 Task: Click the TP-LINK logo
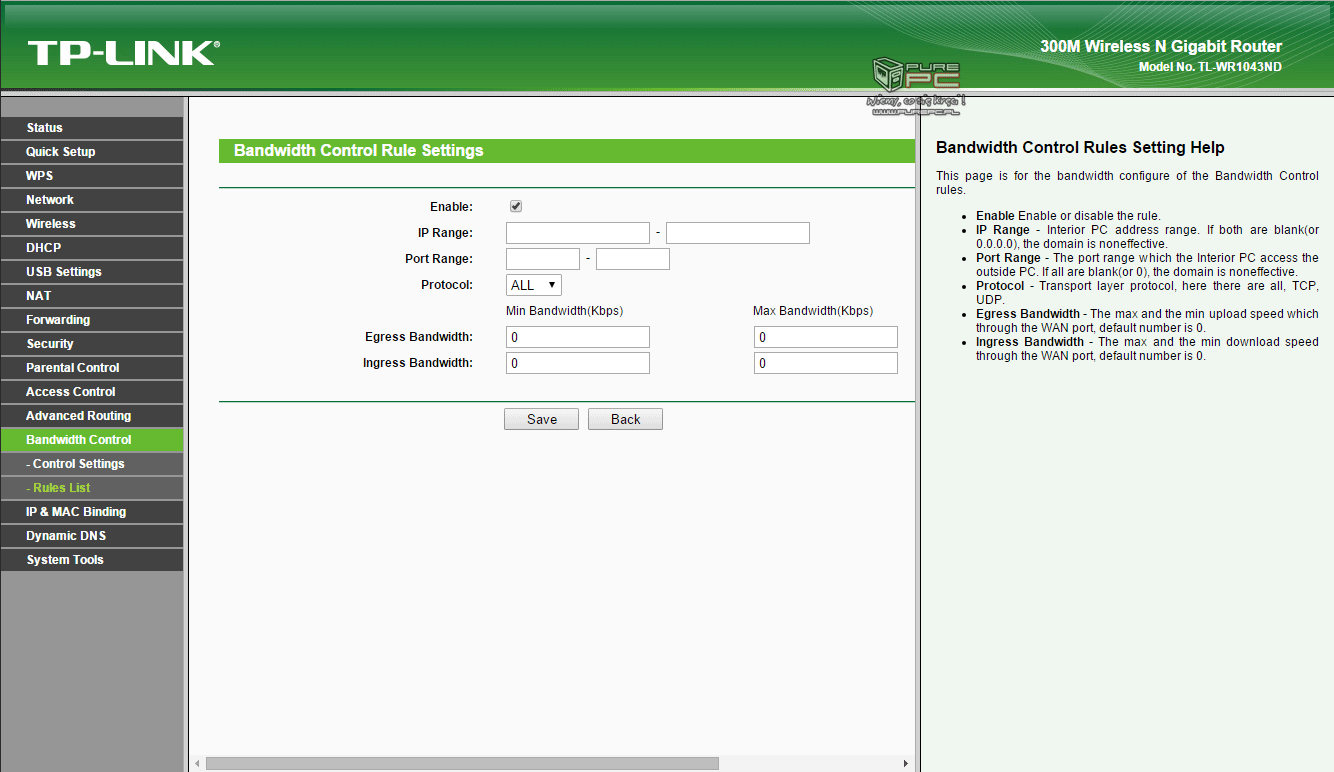[124, 53]
